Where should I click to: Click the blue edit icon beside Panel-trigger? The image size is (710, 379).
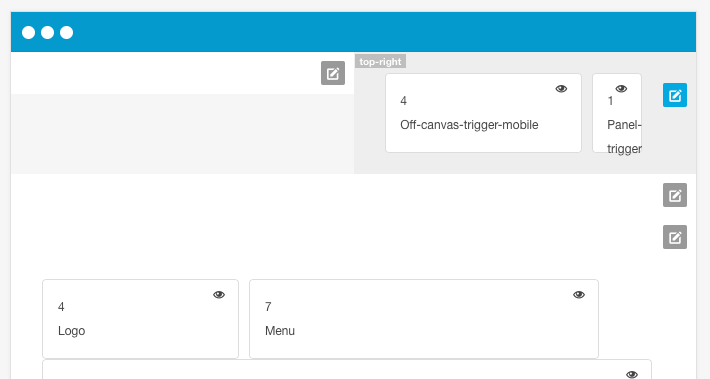tap(675, 95)
